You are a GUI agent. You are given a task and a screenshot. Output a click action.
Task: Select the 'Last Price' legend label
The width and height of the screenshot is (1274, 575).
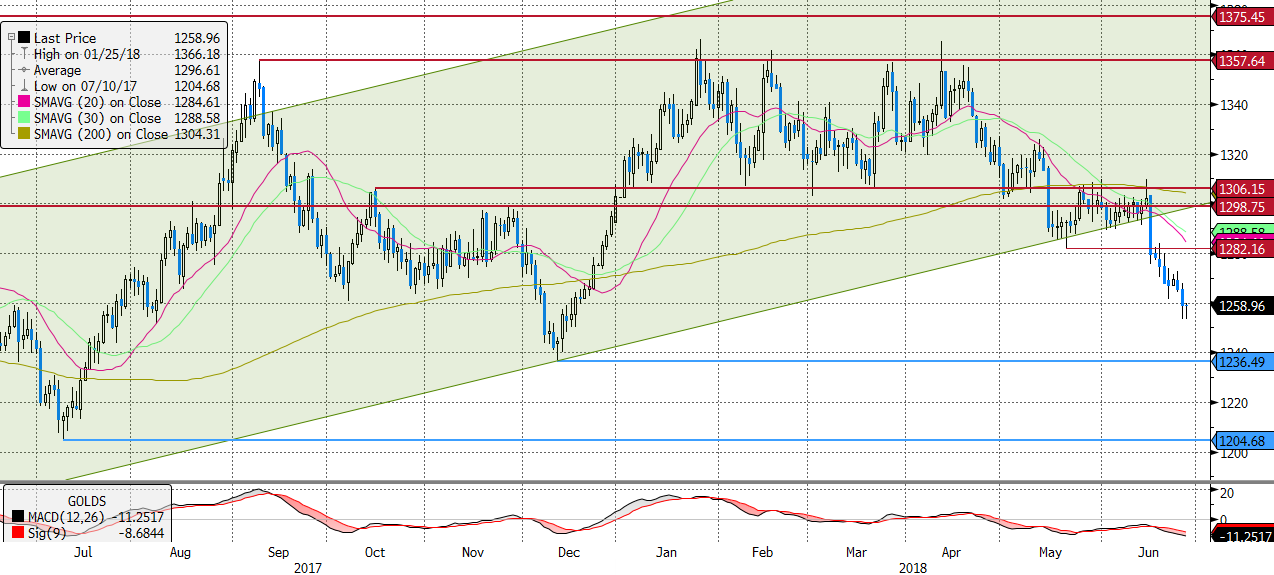65,38
